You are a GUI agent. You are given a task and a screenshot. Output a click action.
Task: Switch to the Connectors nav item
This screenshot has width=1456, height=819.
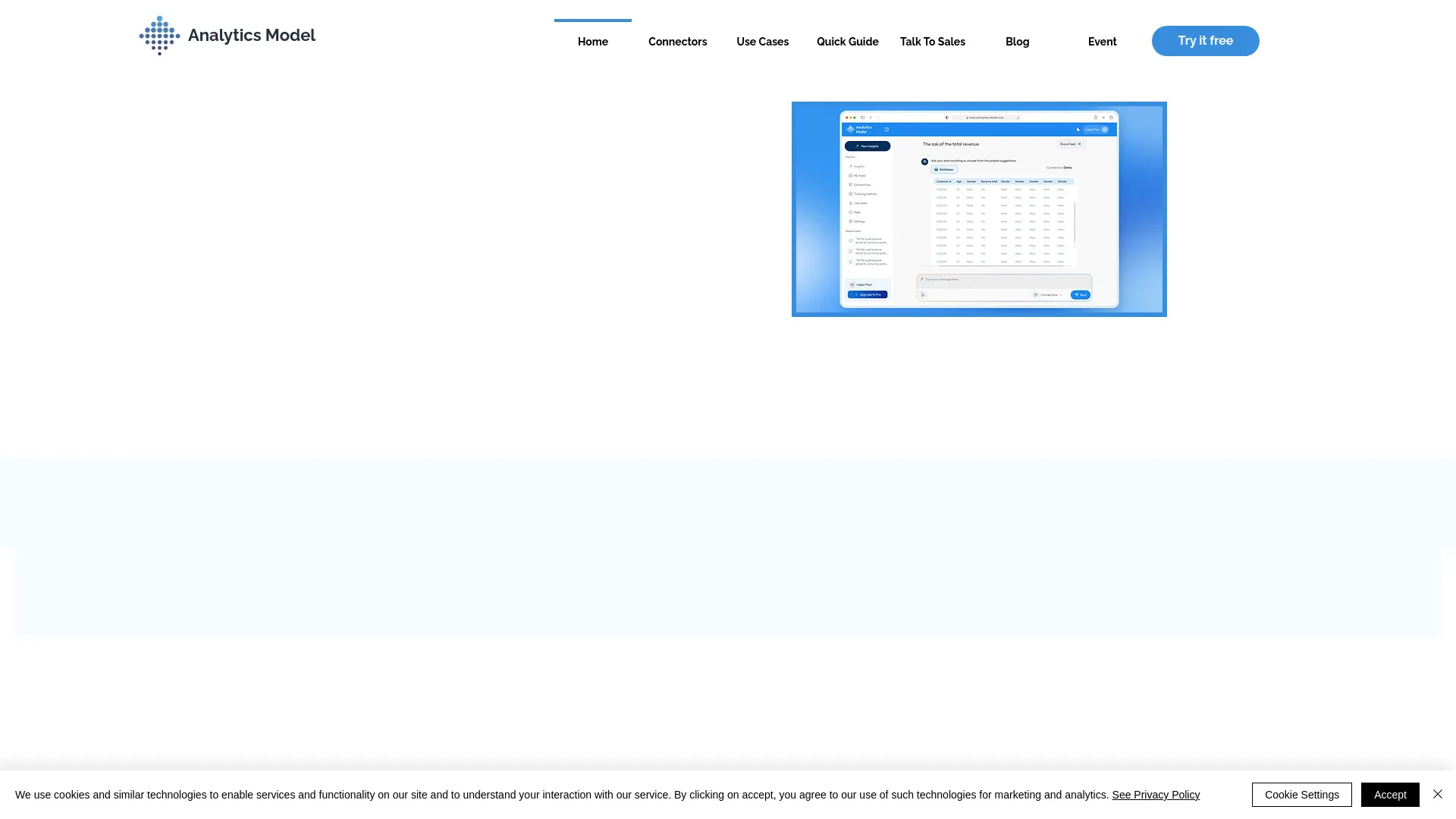[677, 41]
